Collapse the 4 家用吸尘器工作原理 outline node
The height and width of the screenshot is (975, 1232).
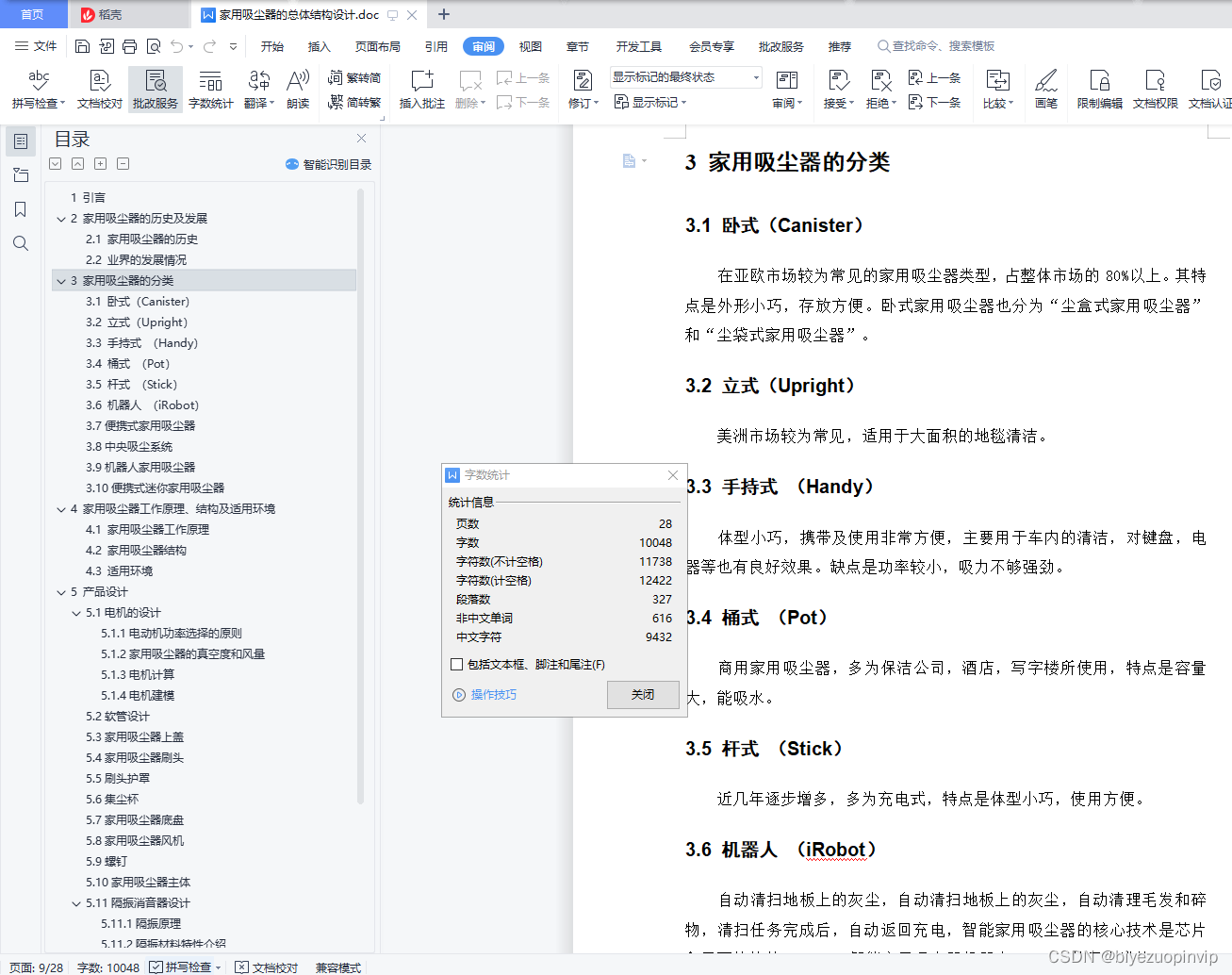coord(61,509)
